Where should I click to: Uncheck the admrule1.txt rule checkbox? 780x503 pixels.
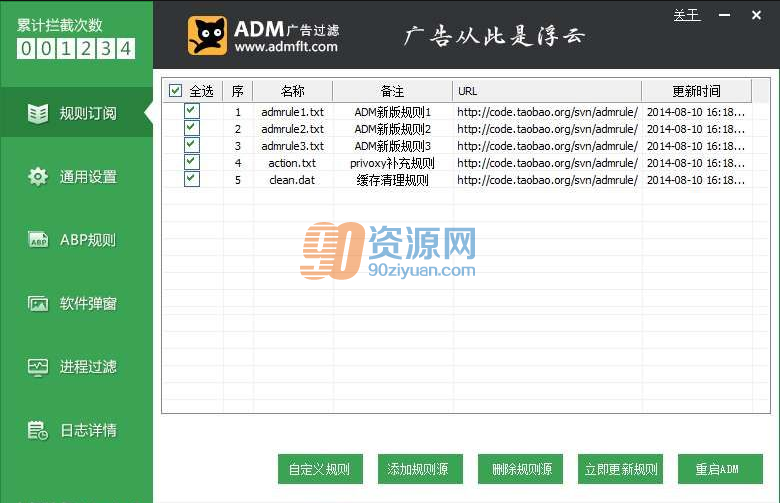(192, 110)
